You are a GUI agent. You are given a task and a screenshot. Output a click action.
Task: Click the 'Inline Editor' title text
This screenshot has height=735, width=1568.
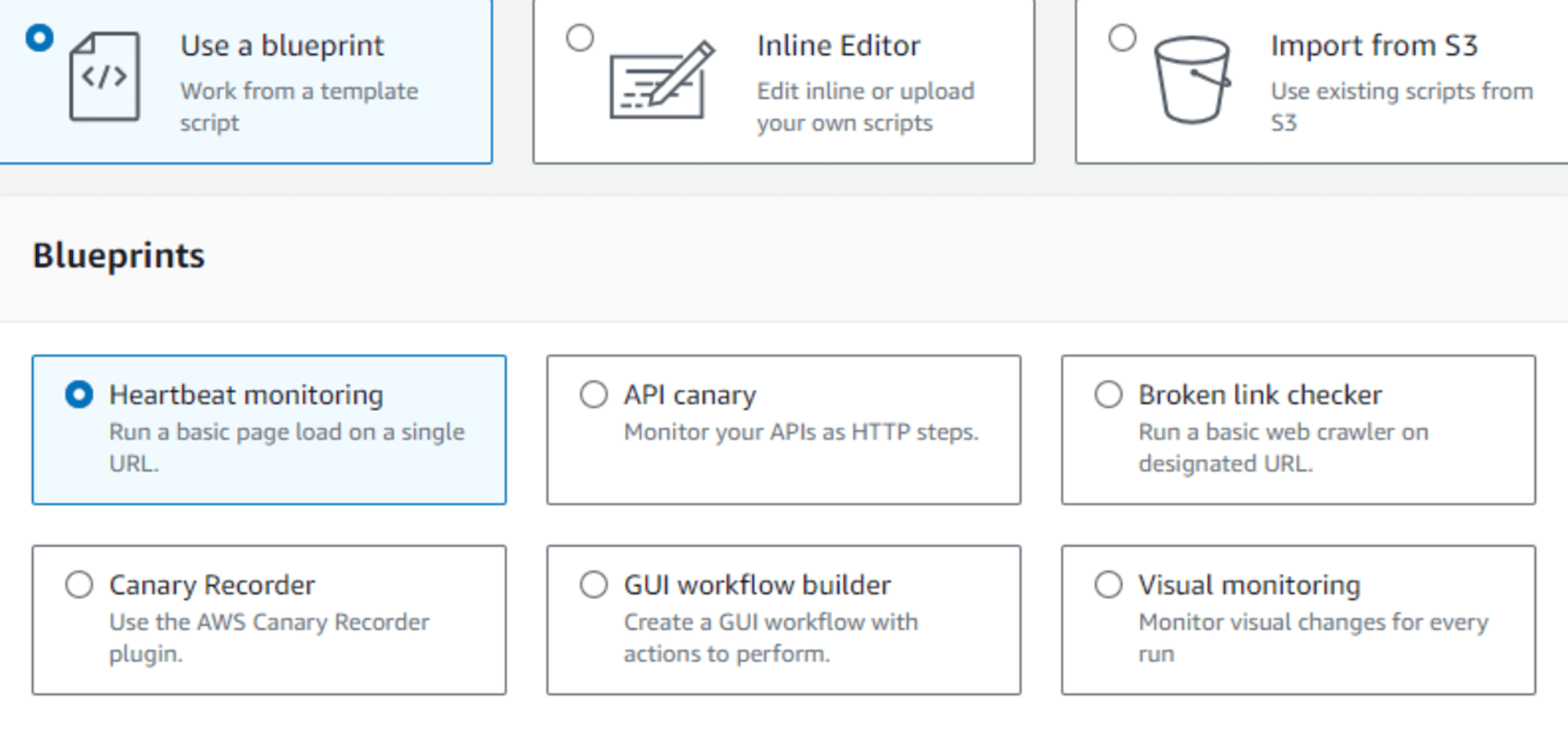(x=838, y=45)
